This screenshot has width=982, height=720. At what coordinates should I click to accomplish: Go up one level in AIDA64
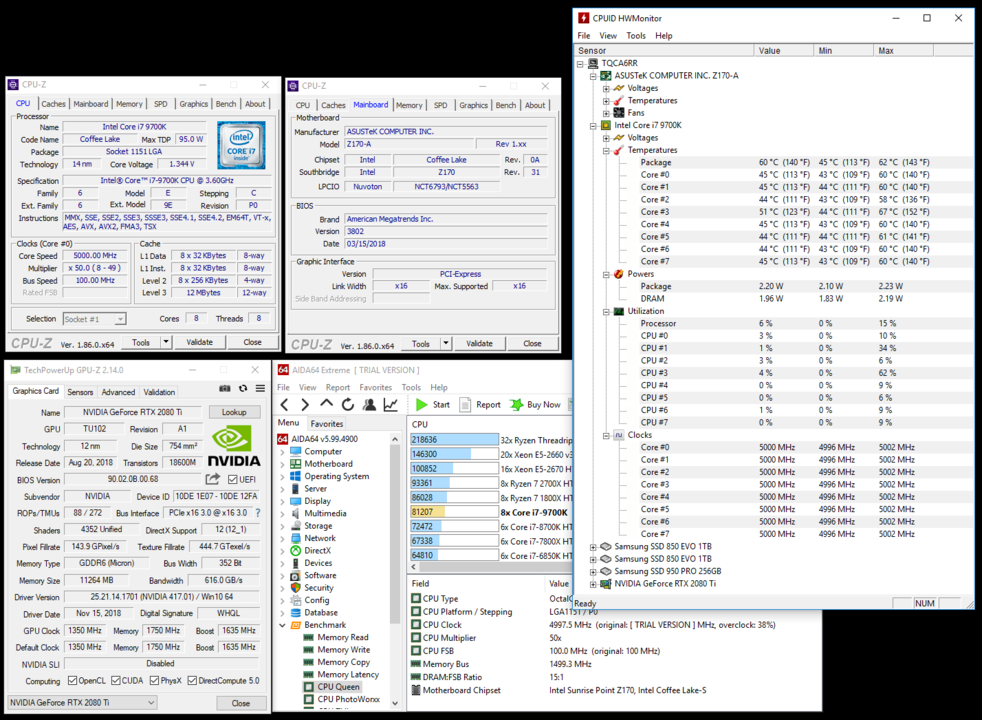tap(326, 404)
